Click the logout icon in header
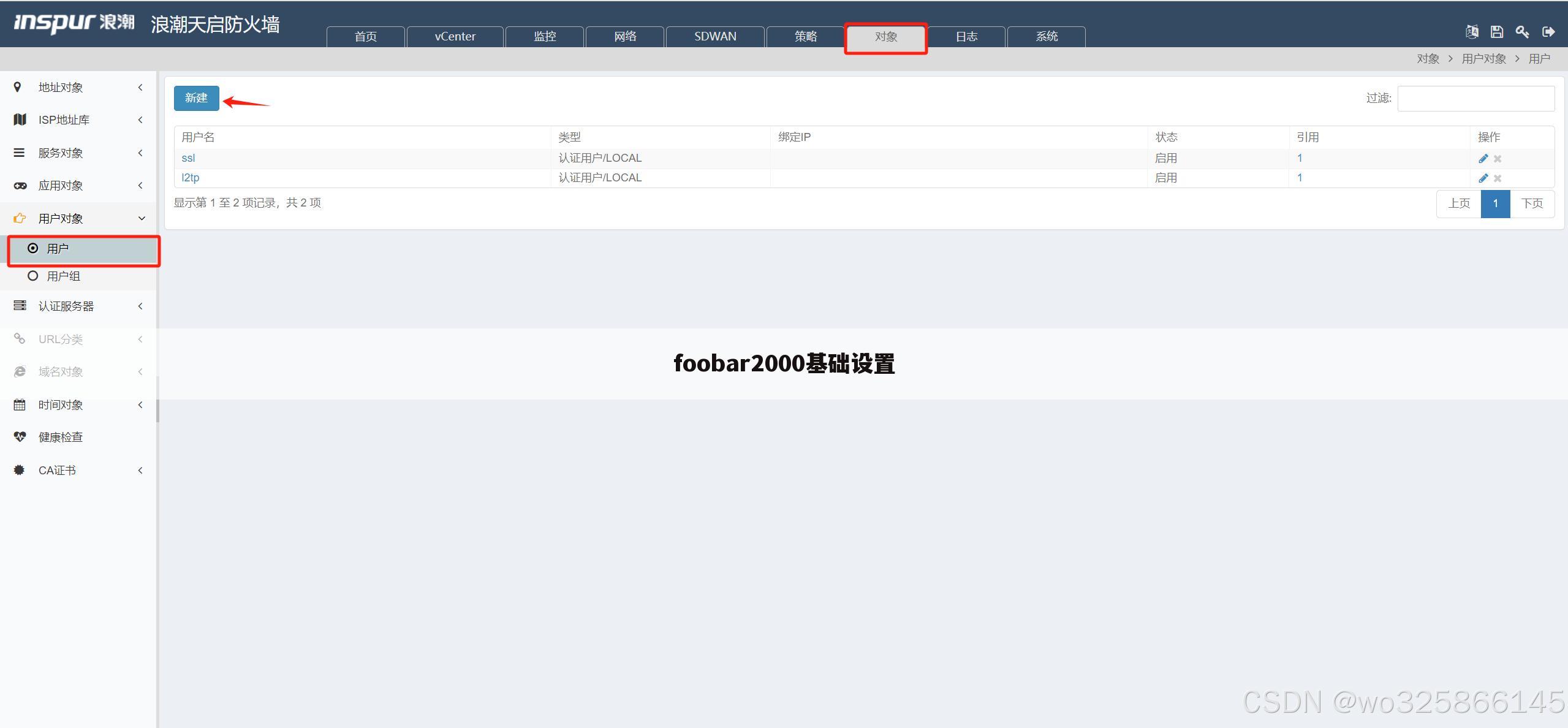Image resolution: width=1568 pixels, height=728 pixels. pyautogui.click(x=1548, y=32)
